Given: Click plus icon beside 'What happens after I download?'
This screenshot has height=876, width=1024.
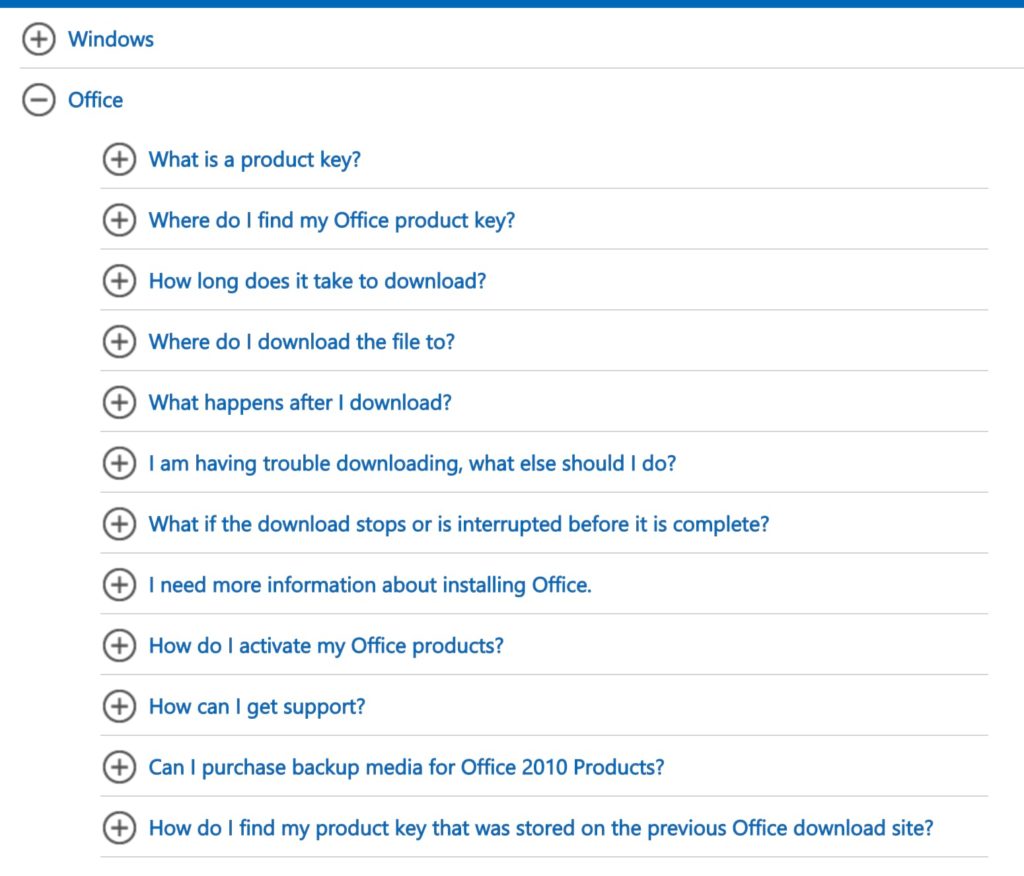Looking at the screenshot, I should 119,402.
